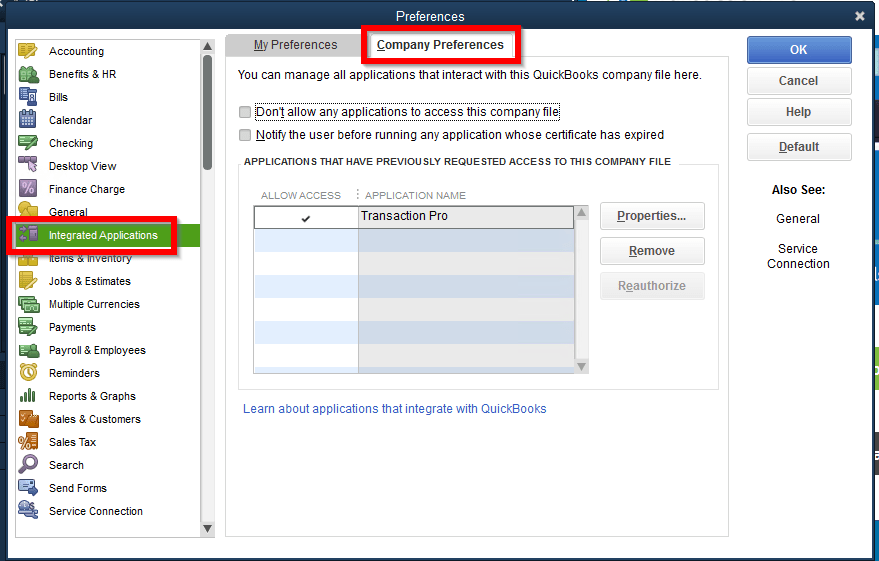Close the Preferences dialog
The height and width of the screenshot is (561, 879).
(x=859, y=16)
